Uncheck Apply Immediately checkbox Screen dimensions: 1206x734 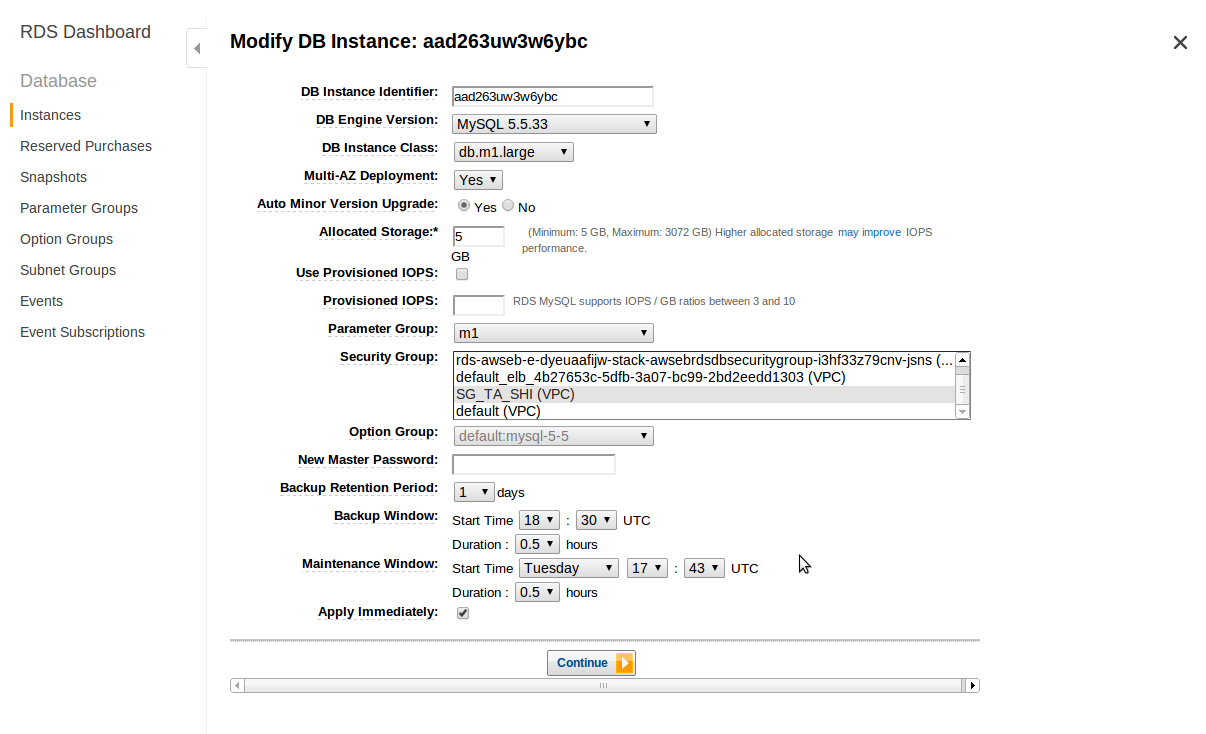(x=463, y=613)
